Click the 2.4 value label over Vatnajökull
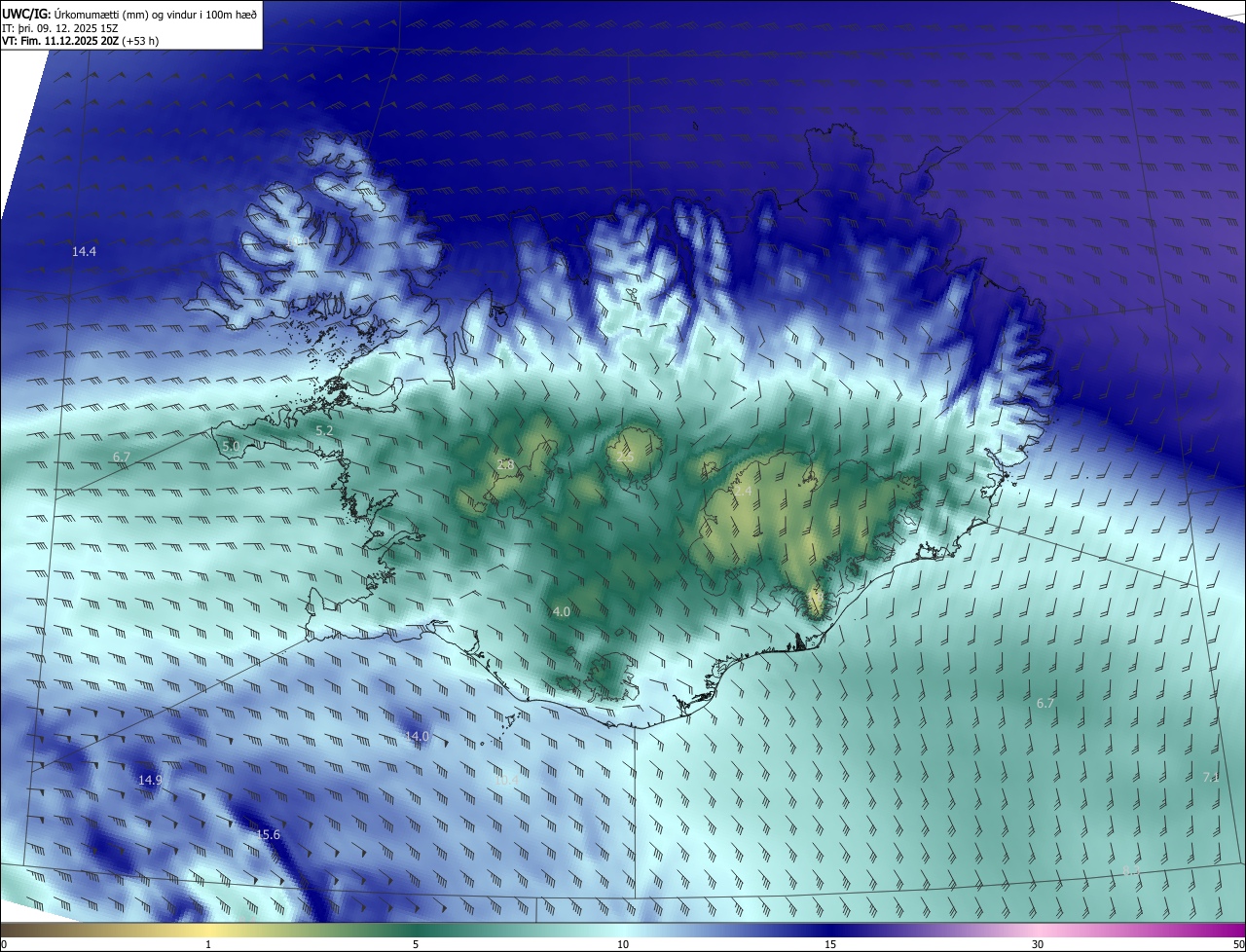1246x952 pixels. (743, 493)
